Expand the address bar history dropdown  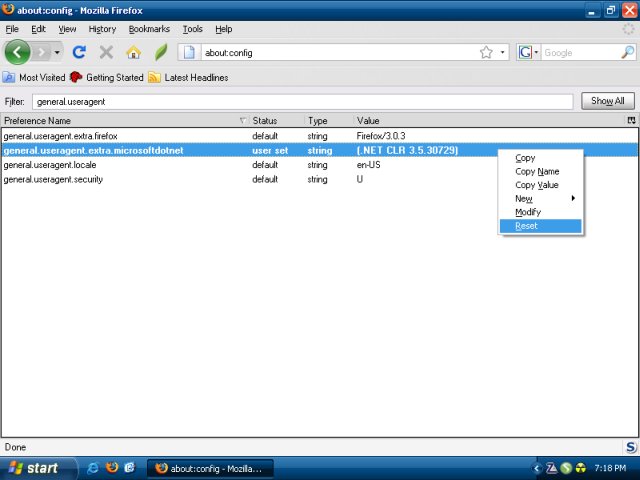coord(502,52)
